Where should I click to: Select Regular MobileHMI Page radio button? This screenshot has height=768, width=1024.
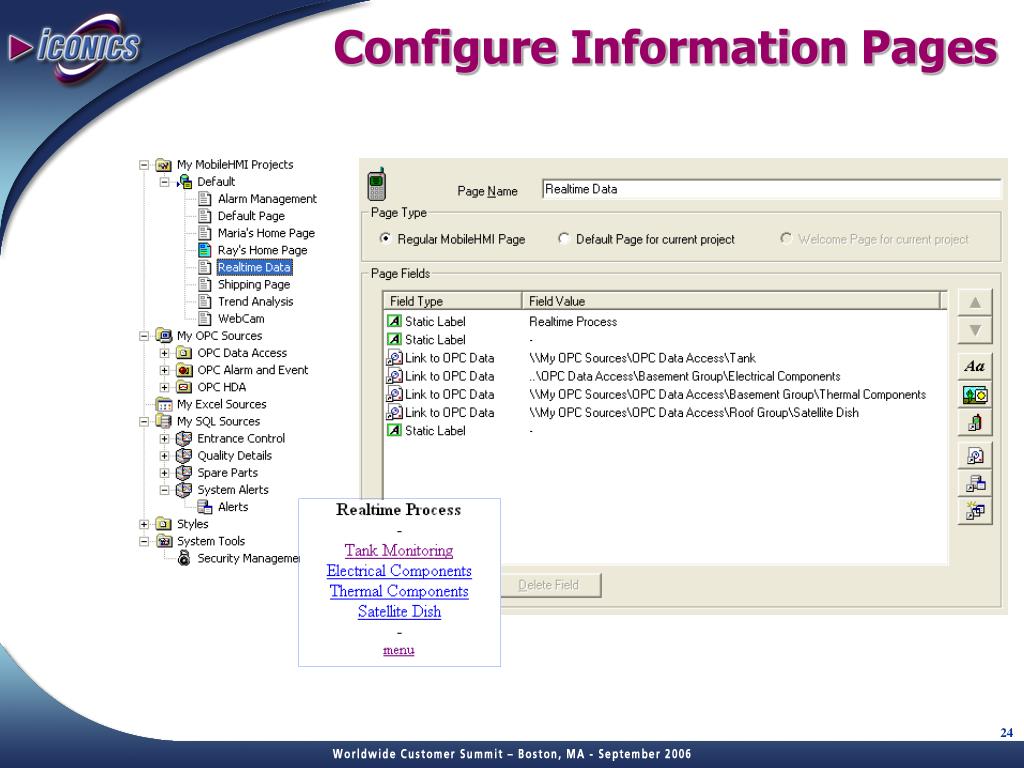tap(385, 239)
